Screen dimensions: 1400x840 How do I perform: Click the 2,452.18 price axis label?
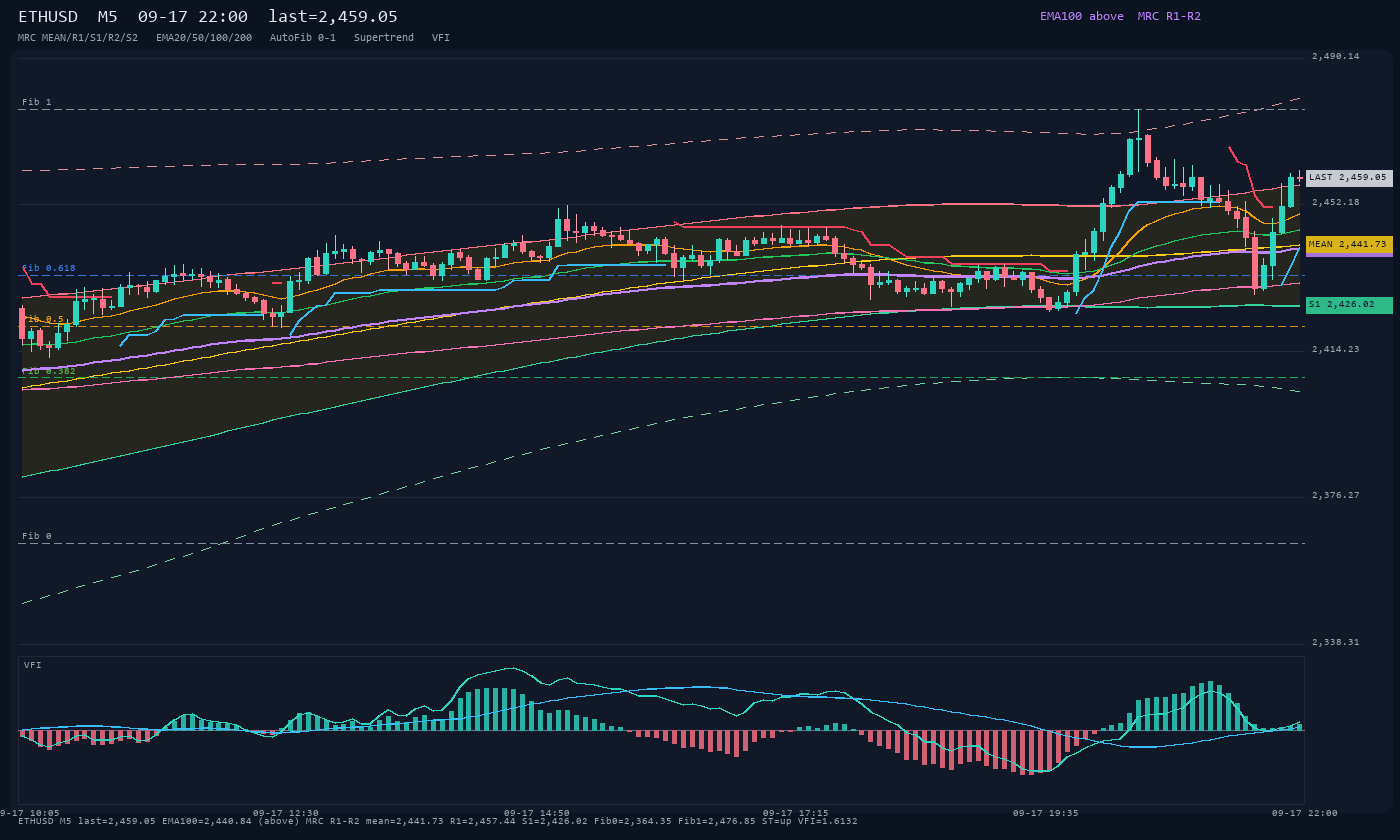[x=1336, y=202]
